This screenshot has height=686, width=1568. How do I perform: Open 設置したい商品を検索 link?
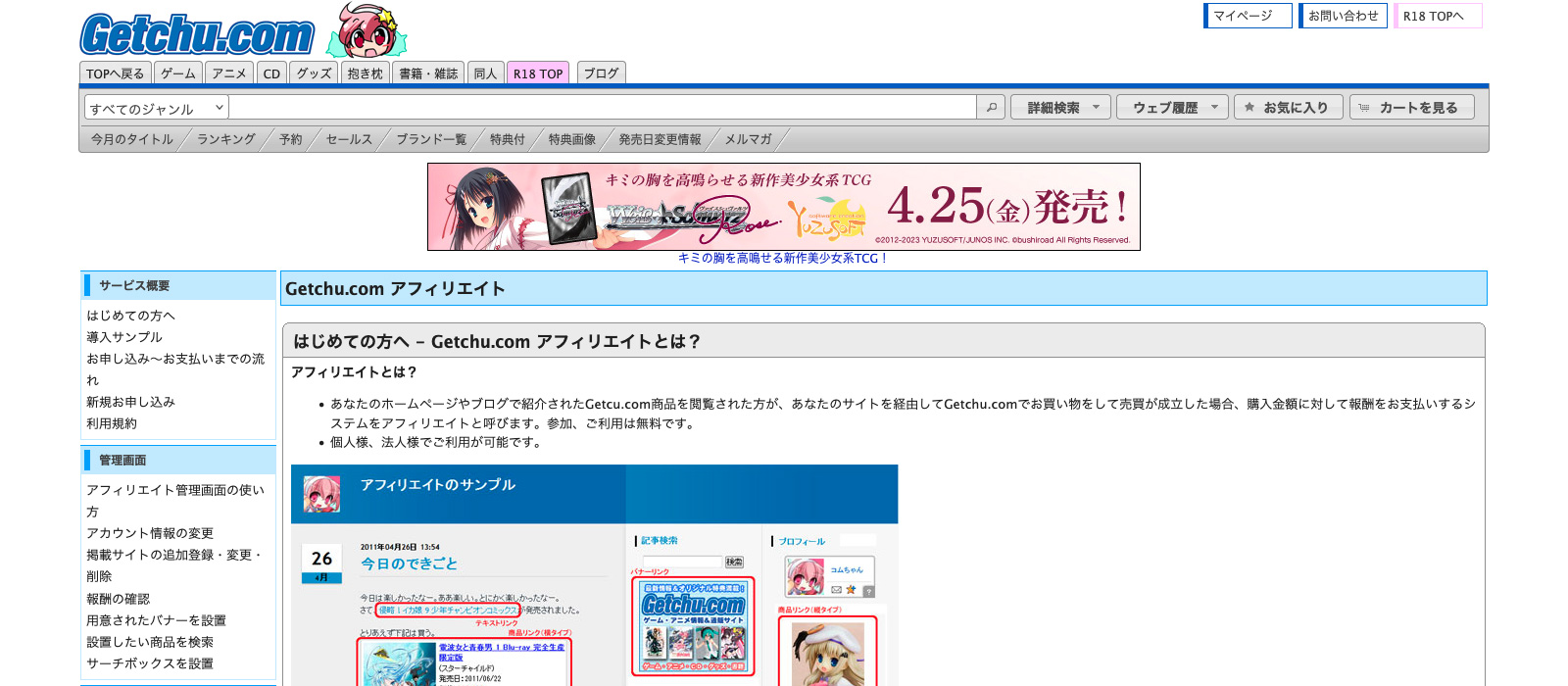150,642
